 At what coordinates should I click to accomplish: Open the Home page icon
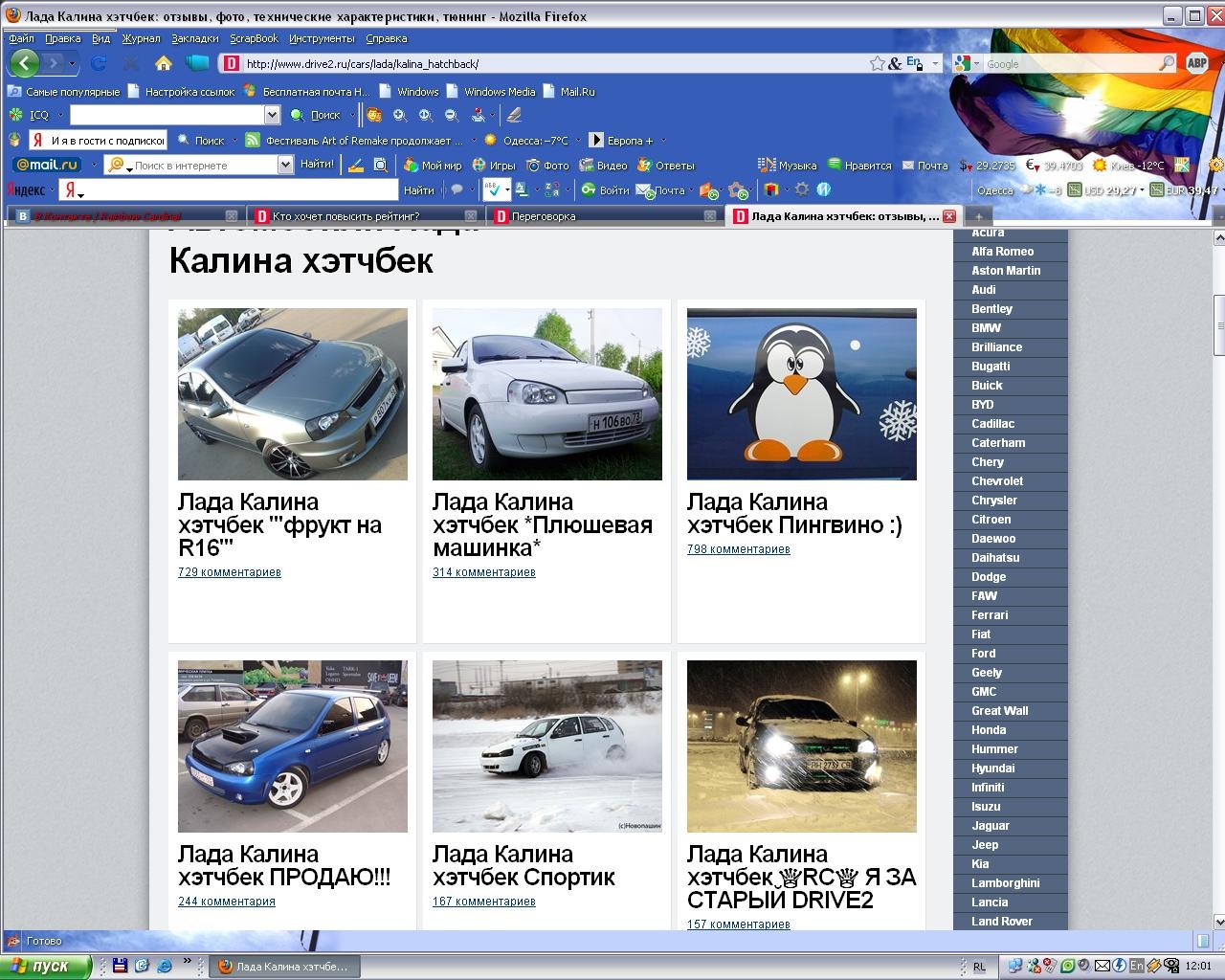[x=164, y=63]
